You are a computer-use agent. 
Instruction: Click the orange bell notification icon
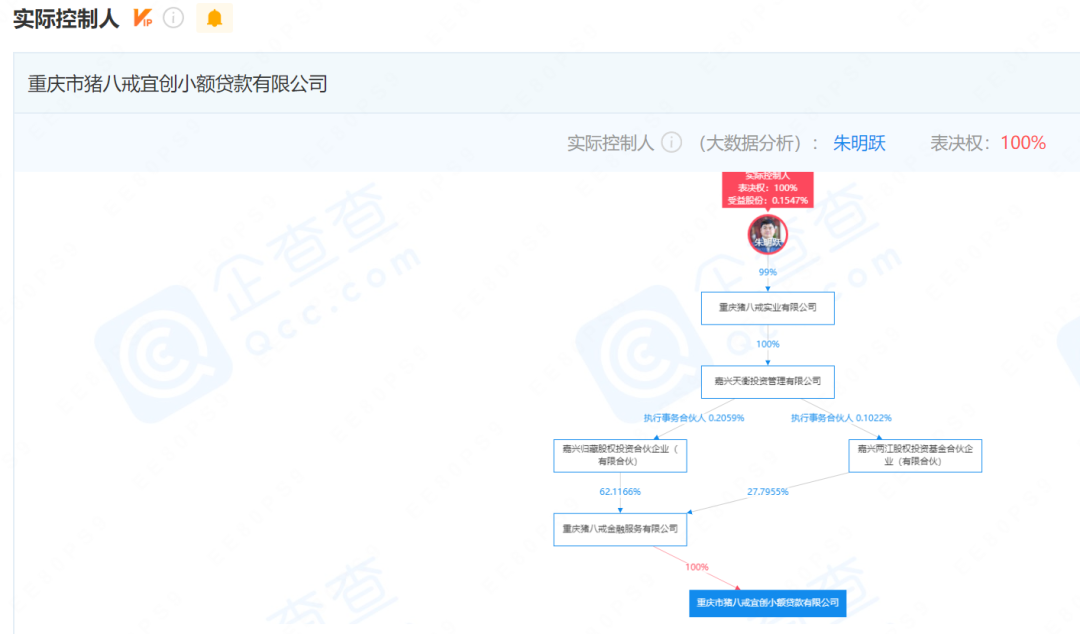click(214, 18)
